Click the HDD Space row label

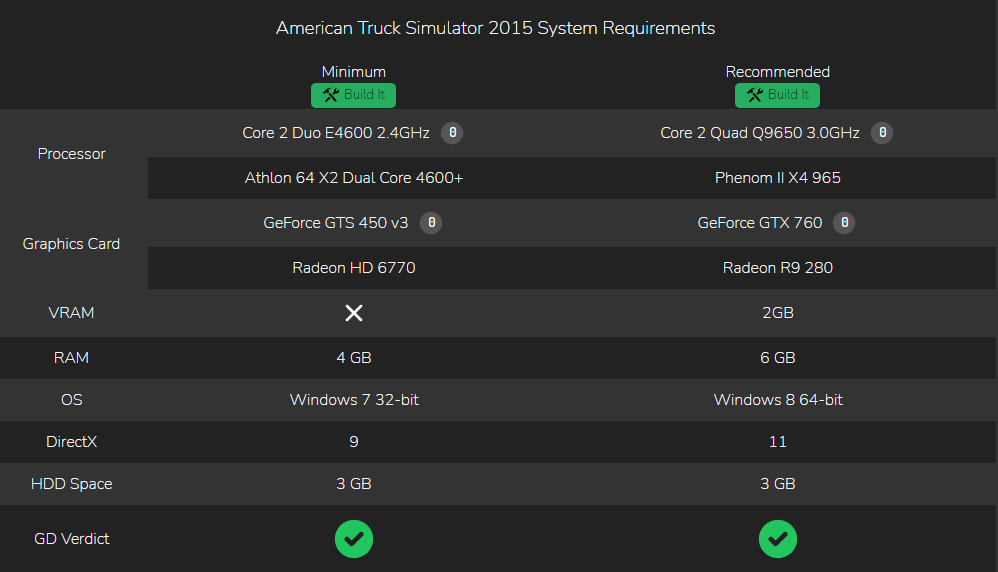71,484
